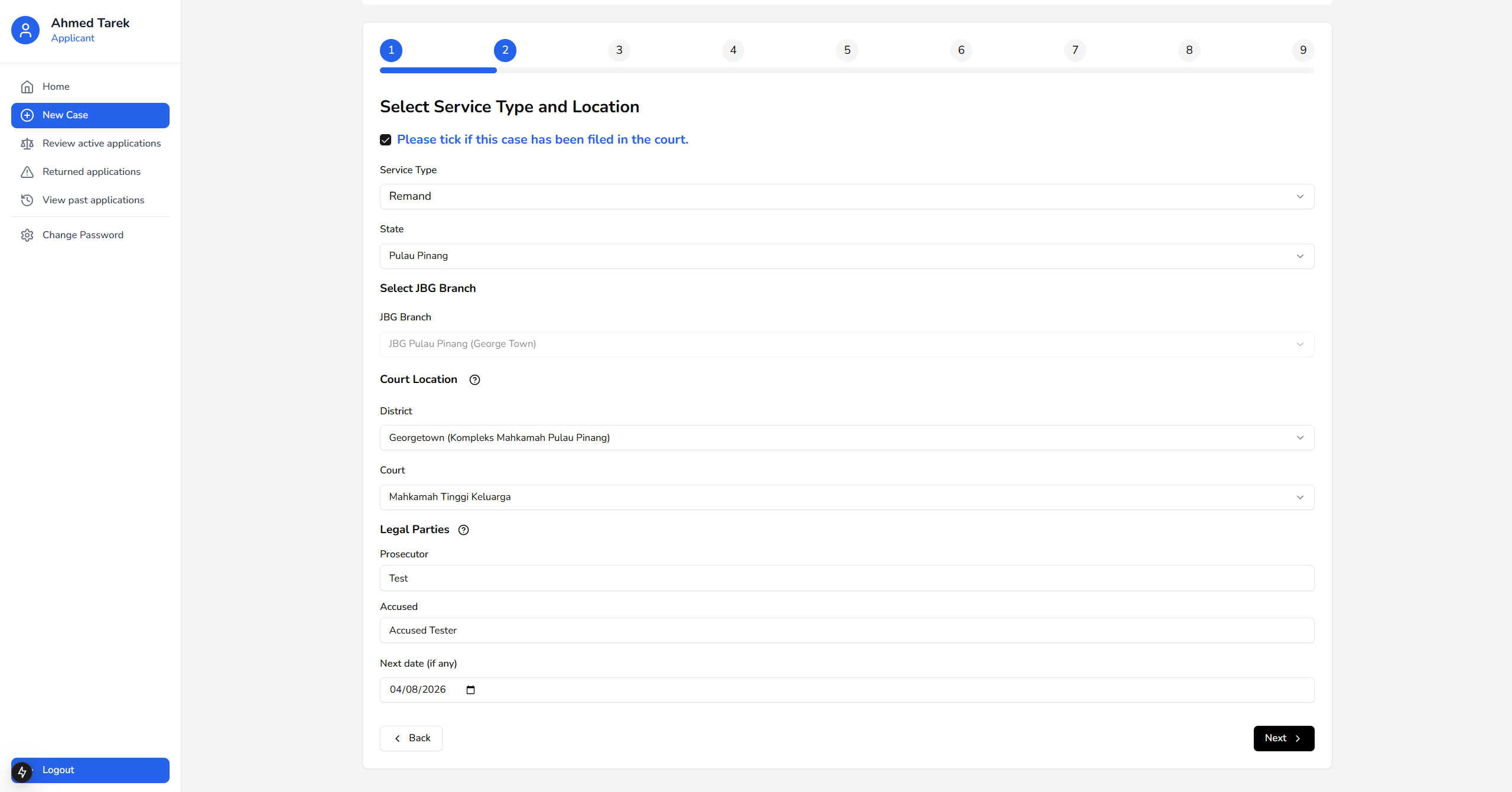Select the New Case menu item

pos(90,115)
